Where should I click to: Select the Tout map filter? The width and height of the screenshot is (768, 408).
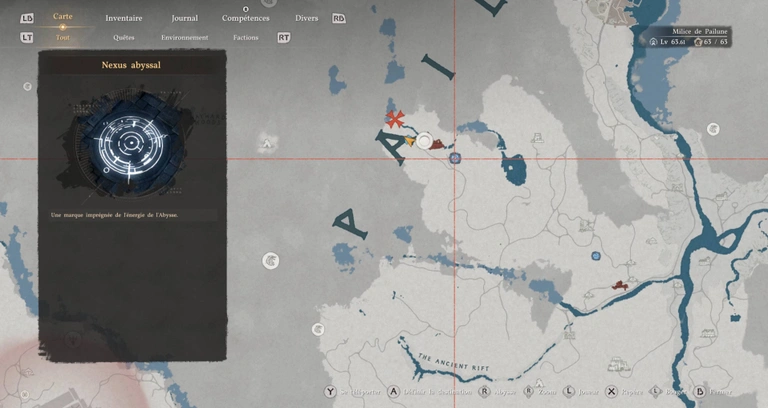62,37
